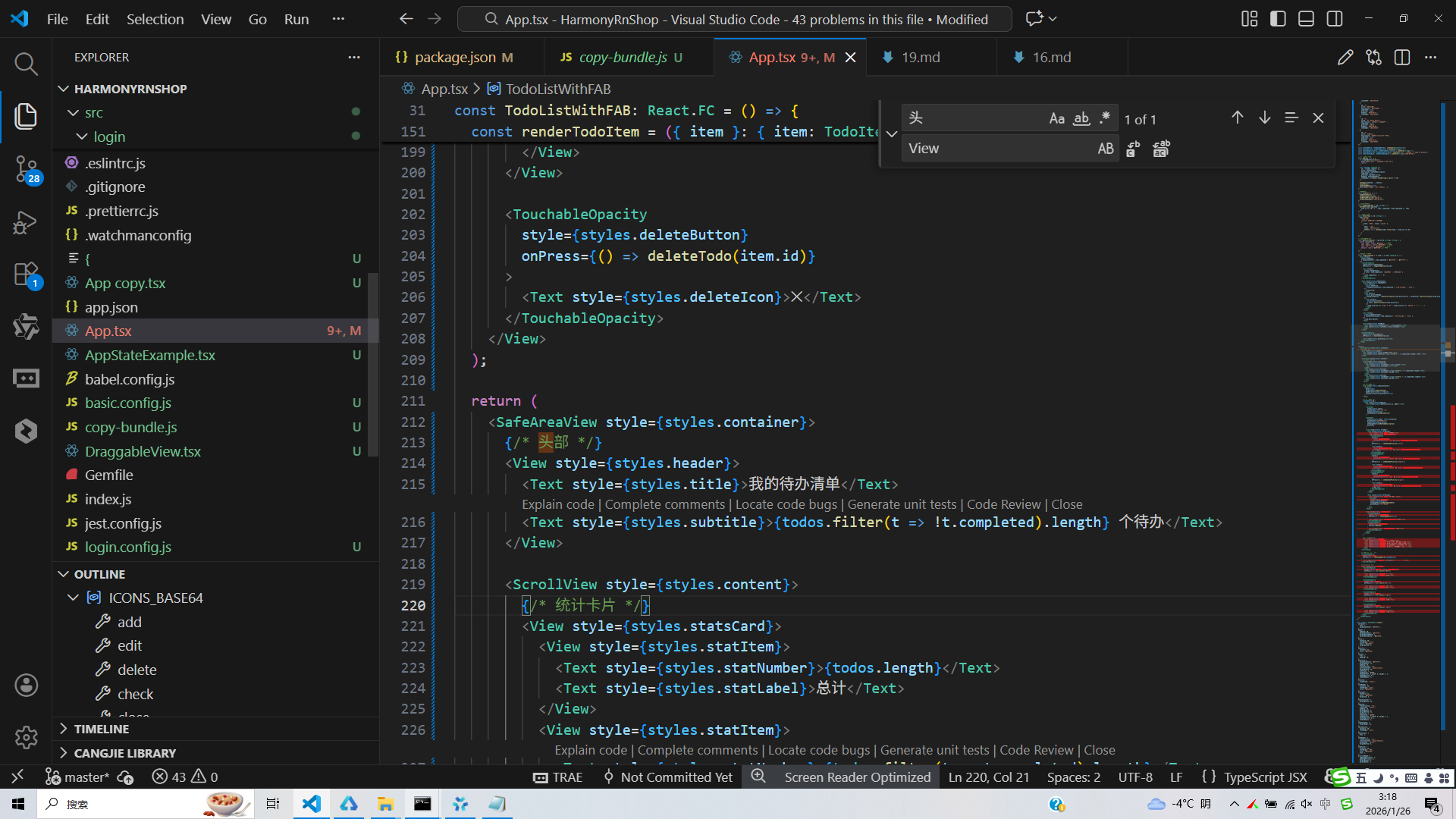
Task: Click the TypeScript JSX language mode
Action: click(x=1265, y=777)
